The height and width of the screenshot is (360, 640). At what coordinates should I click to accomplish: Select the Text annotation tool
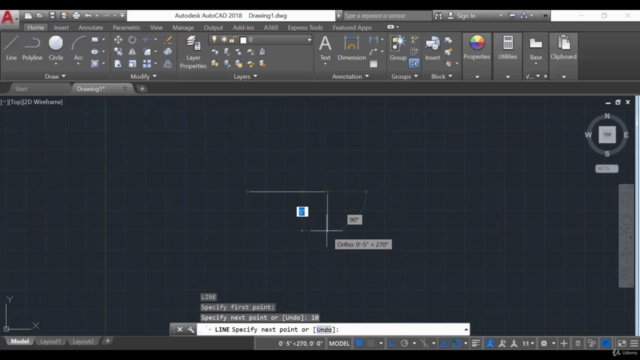(325, 48)
